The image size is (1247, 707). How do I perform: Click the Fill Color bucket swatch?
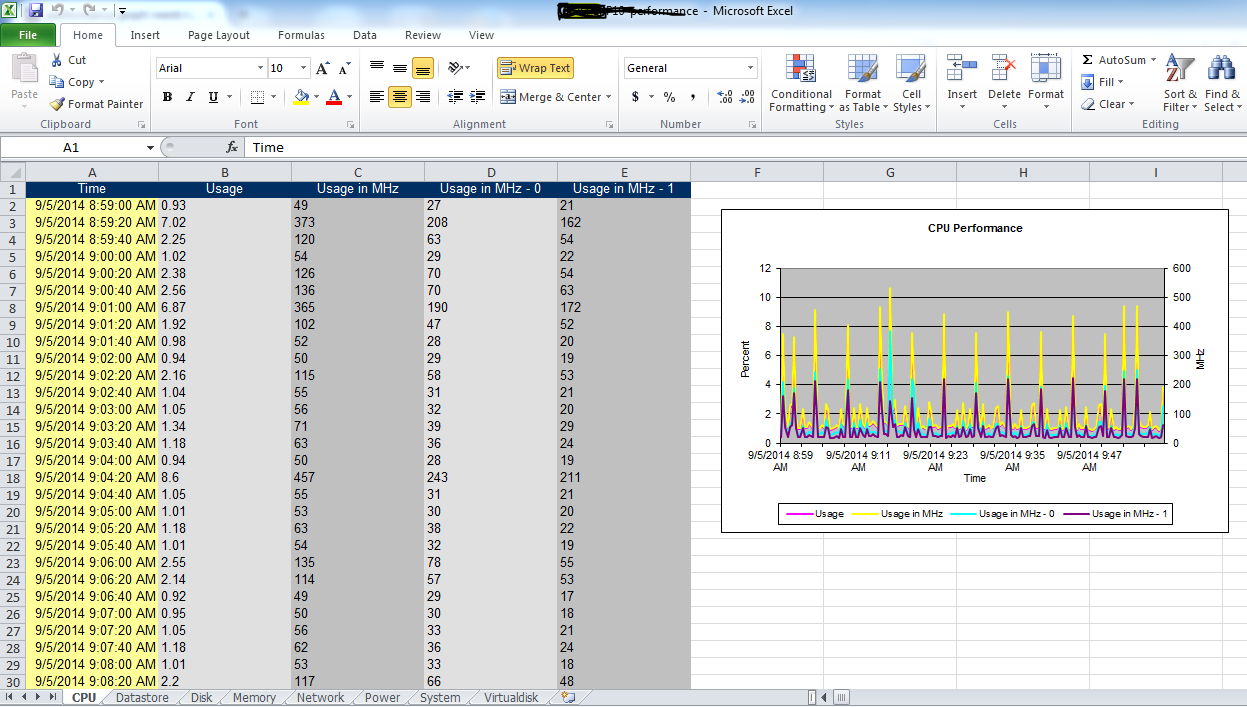pos(300,97)
